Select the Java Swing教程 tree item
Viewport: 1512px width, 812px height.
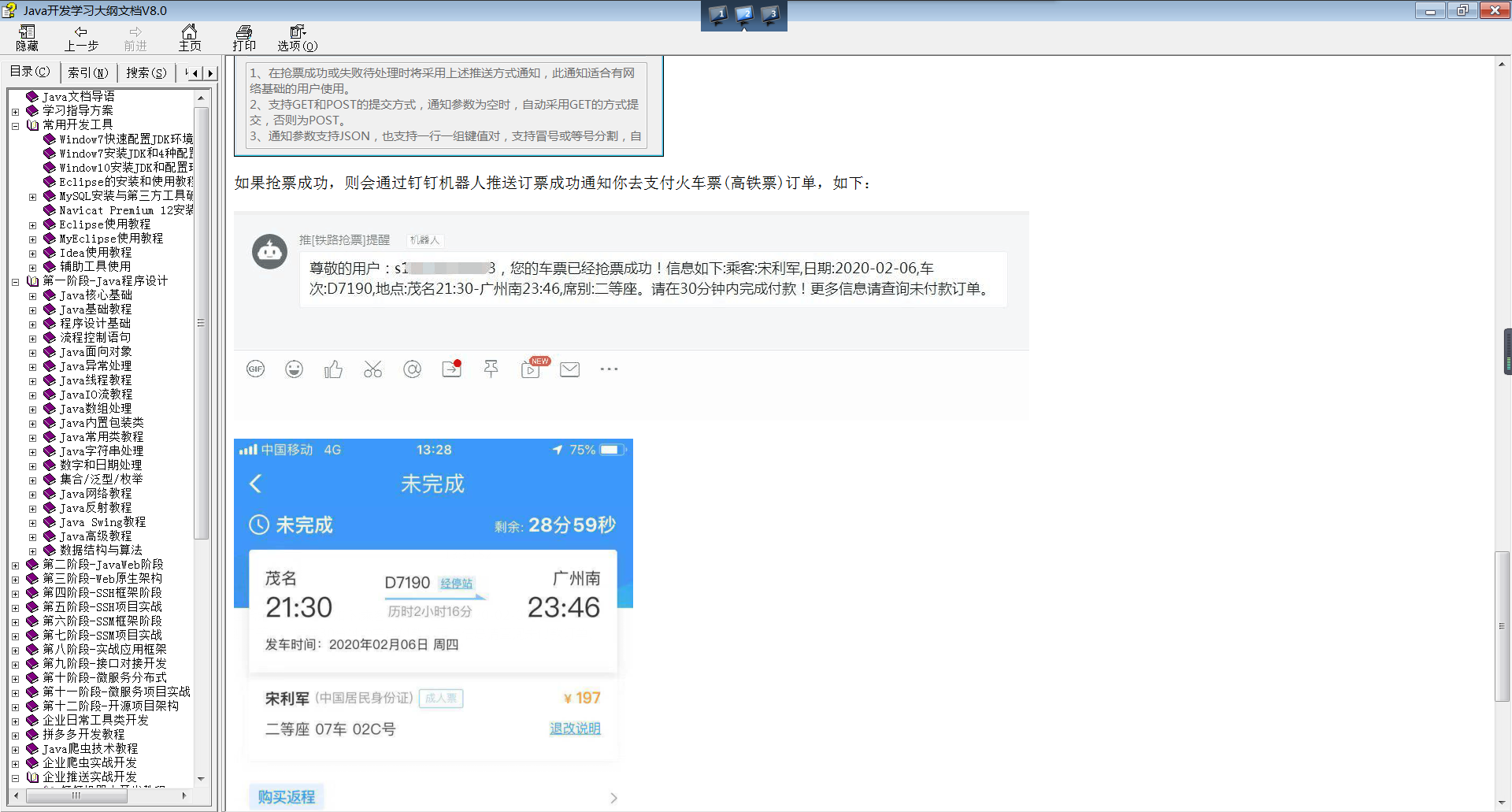[102, 521]
